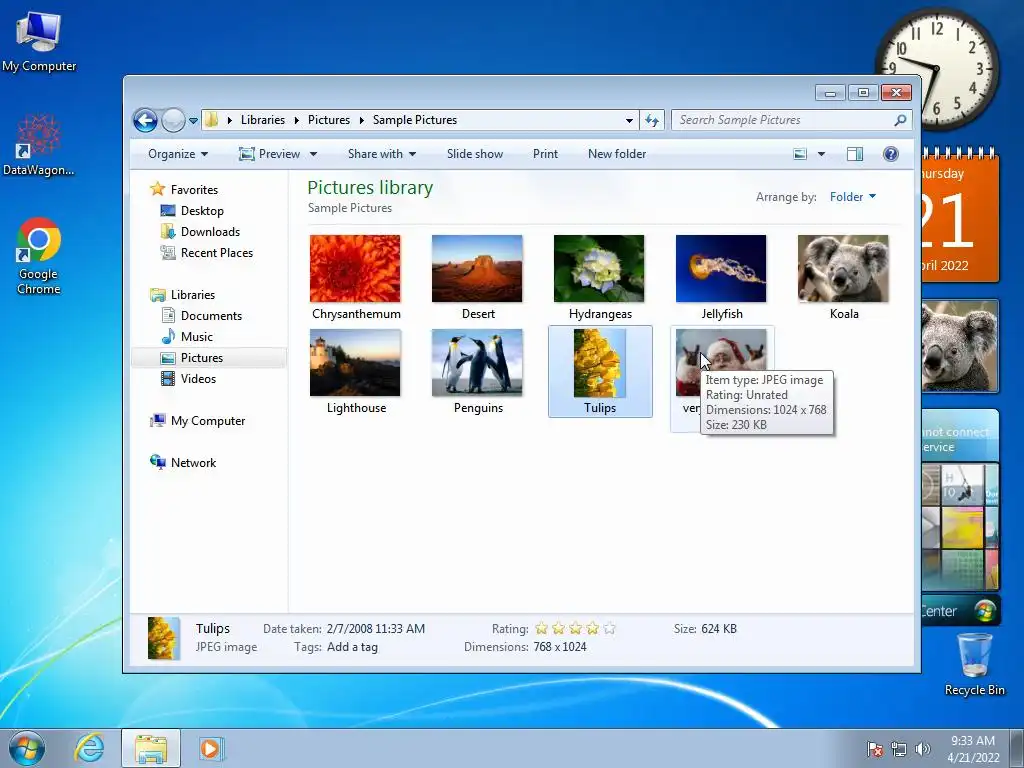1024x768 pixels.
Task: Select the Pictures library in sidebar
Action: coord(202,358)
